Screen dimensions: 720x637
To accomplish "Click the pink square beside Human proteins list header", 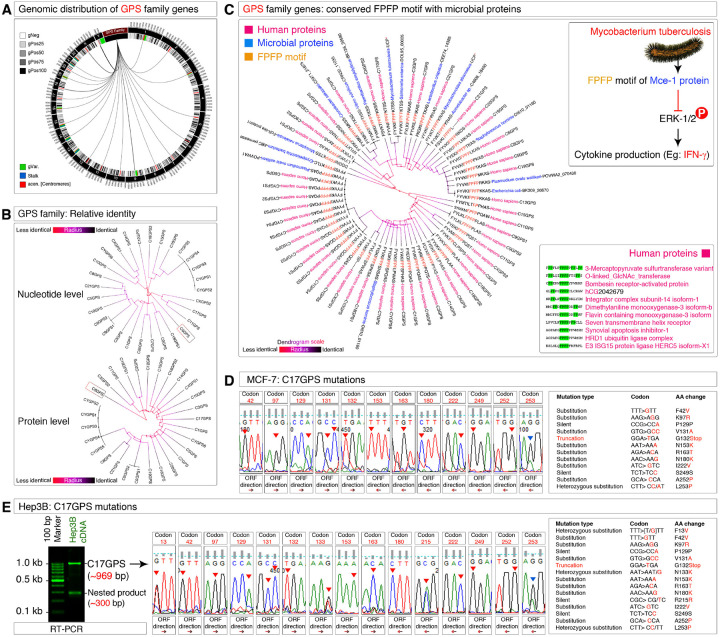I will point(706,254).
